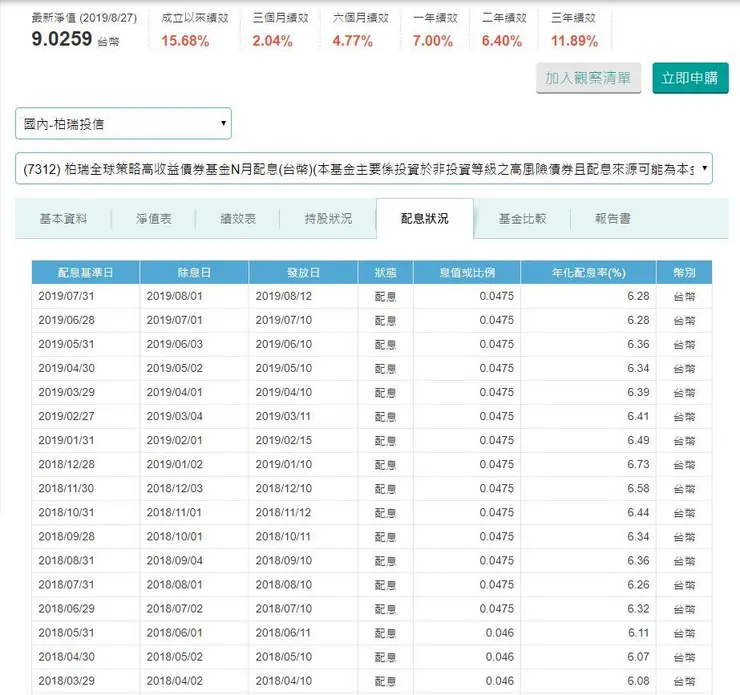Select the 配息狀況 tab
740x695 pixels.
tap(425, 219)
